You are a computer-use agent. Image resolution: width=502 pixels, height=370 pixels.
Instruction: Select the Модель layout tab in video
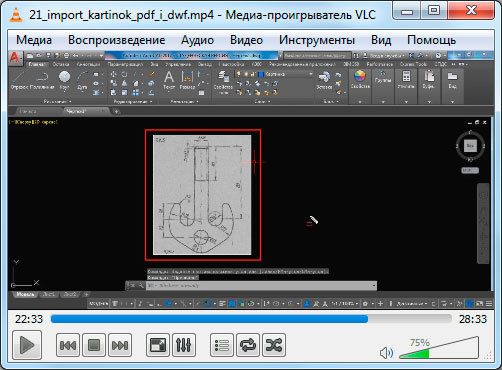click(25, 294)
